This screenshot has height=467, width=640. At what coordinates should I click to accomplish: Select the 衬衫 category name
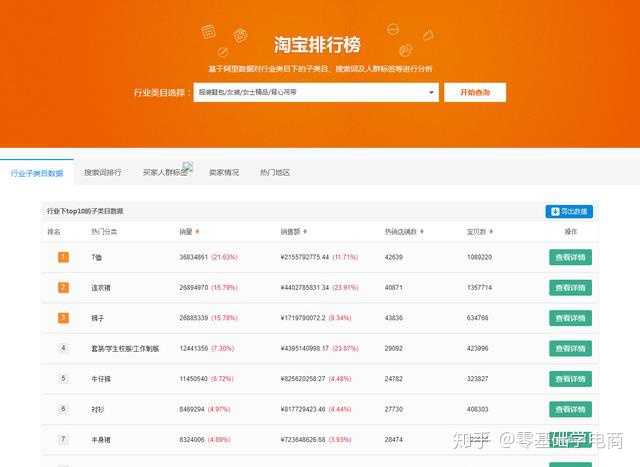(x=98, y=409)
